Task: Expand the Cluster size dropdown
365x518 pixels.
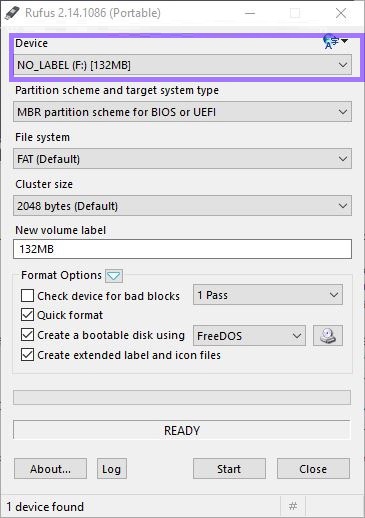Action: click(x=182, y=206)
